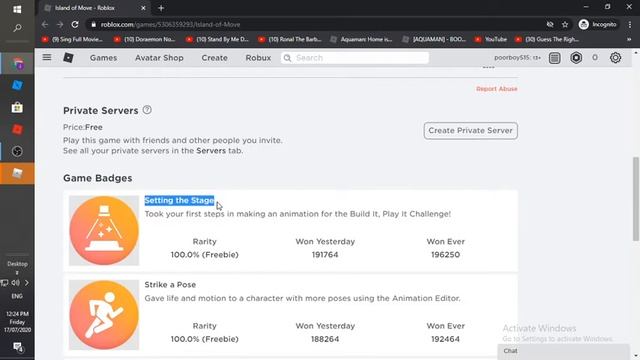The width and height of the screenshot is (640, 360).
Task: Go forward in browser history
Action: click(60, 24)
